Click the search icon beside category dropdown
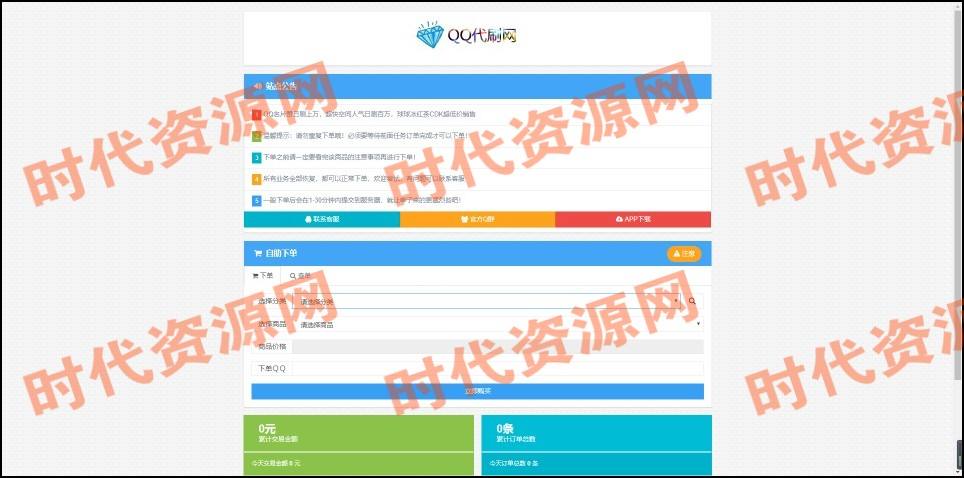The height and width of the screenshot is (478, 964). coord(692,301)
